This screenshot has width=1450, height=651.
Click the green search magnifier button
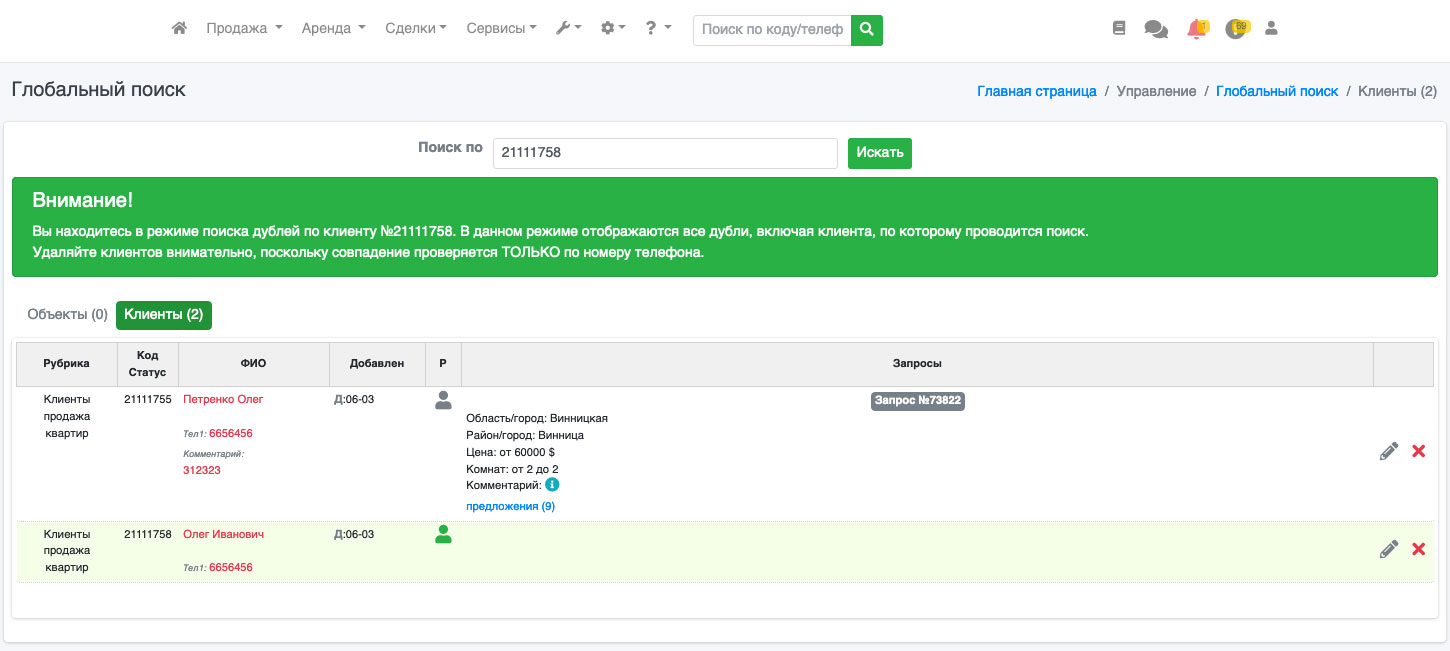[x=867, y=30]
